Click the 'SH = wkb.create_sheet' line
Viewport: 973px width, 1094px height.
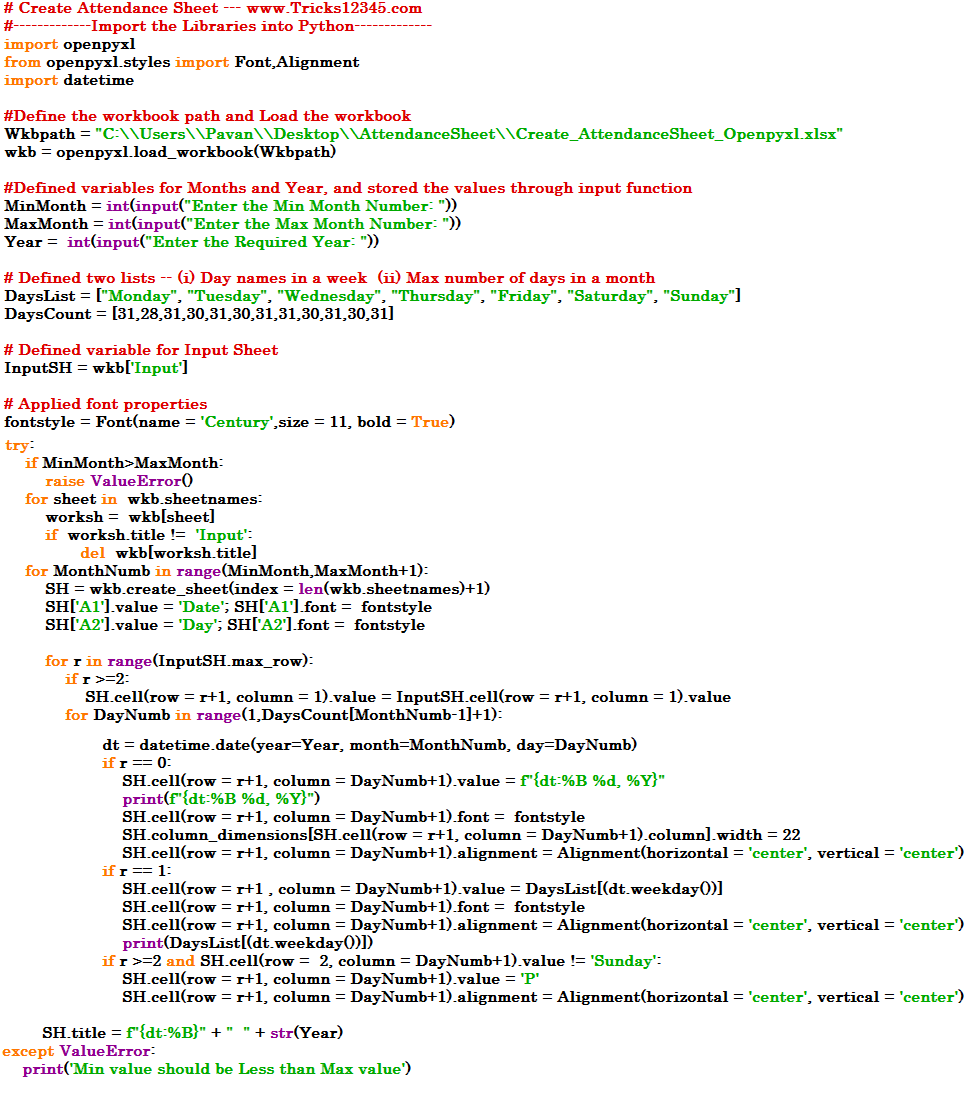268,589
